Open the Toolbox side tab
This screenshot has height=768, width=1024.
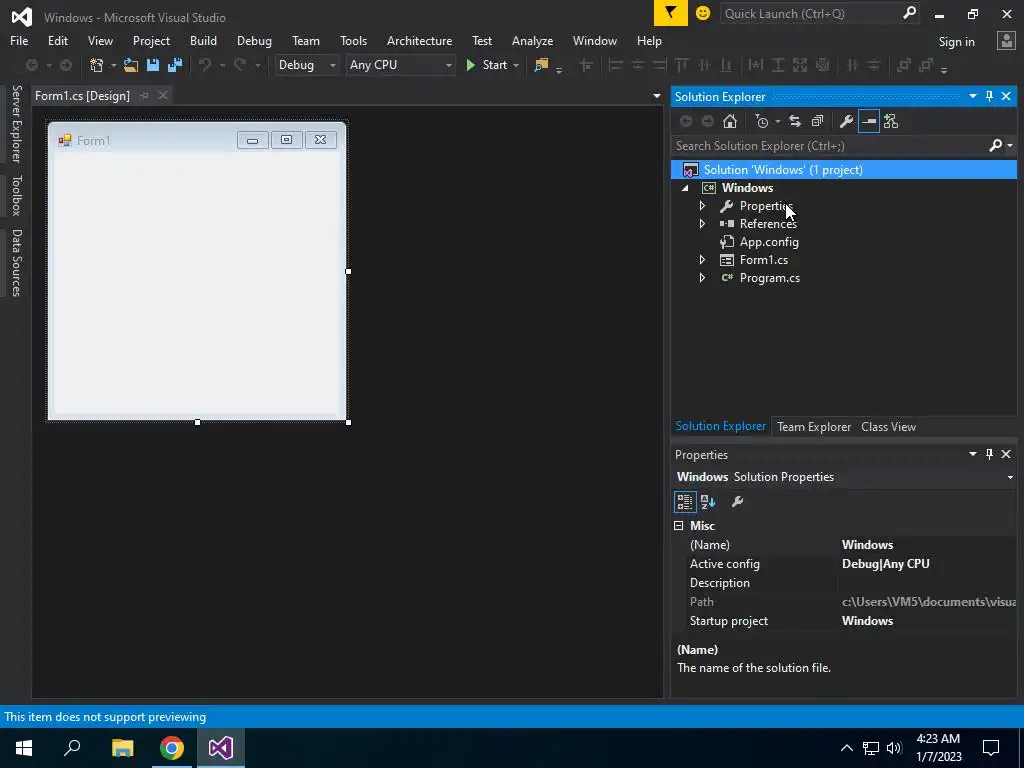(x=16, y=195)
